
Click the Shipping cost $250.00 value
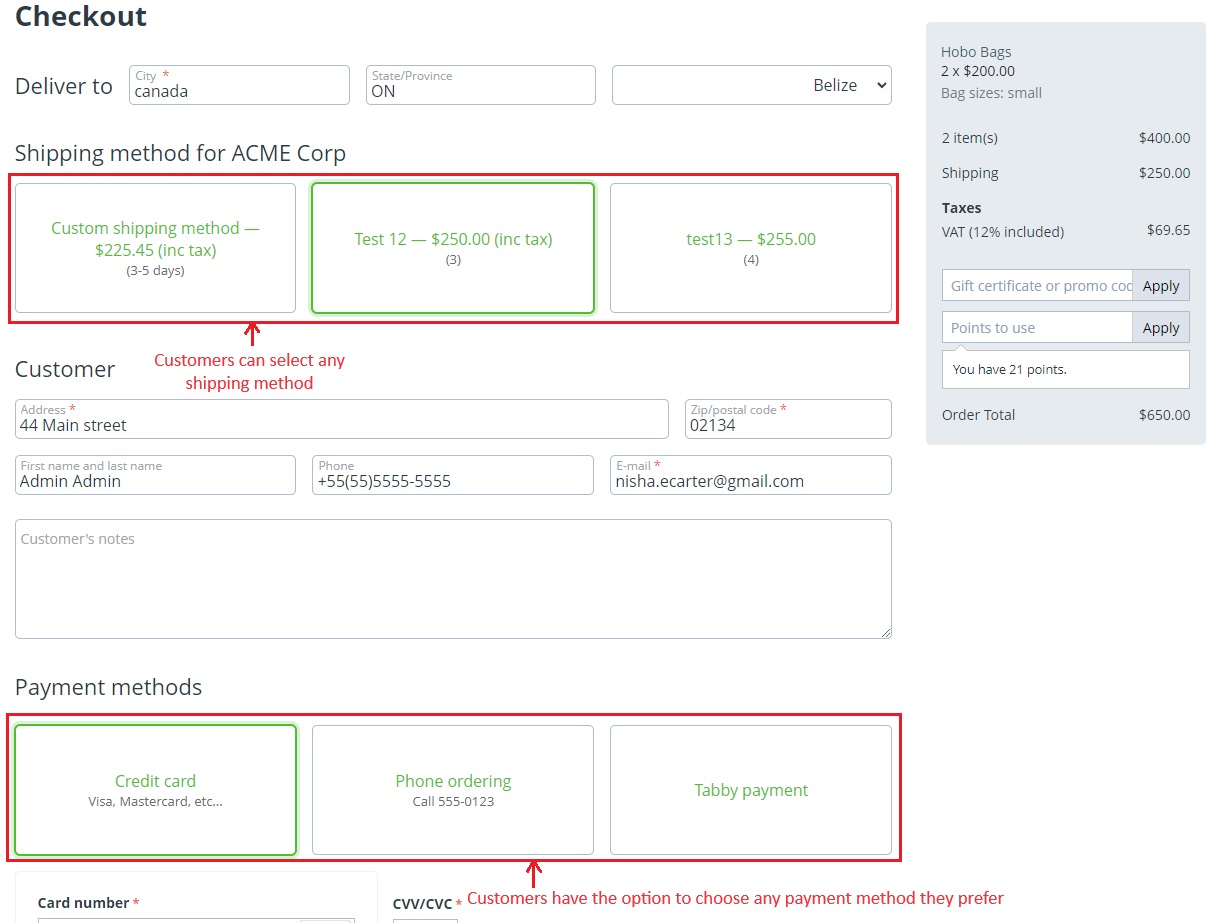(1164, 173)
